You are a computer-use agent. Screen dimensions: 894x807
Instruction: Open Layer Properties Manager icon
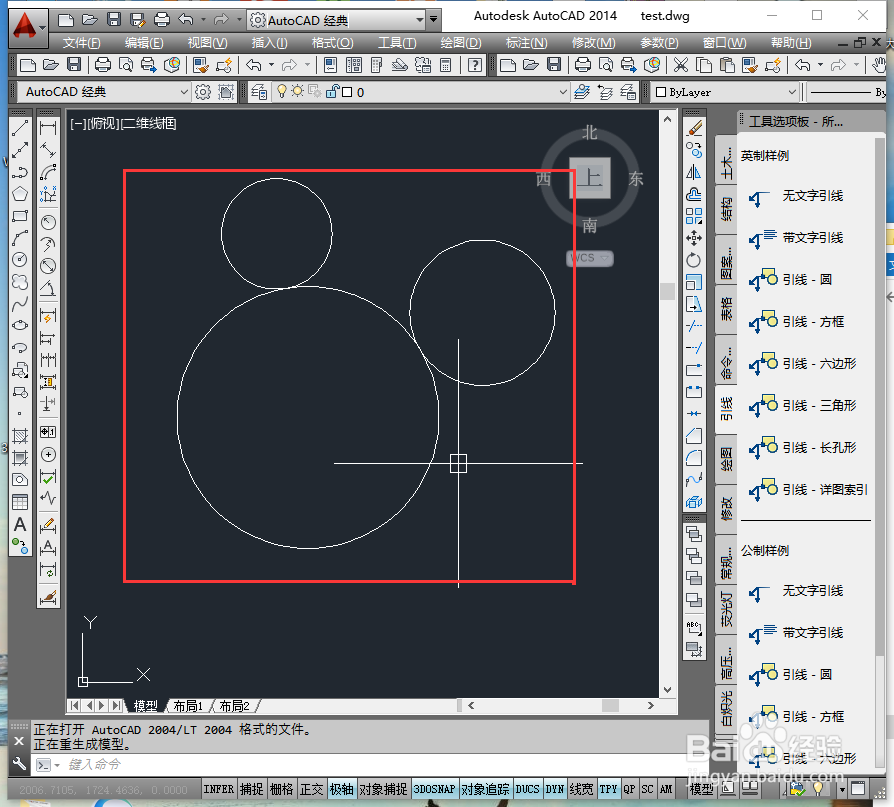click(x=259, y=92)
